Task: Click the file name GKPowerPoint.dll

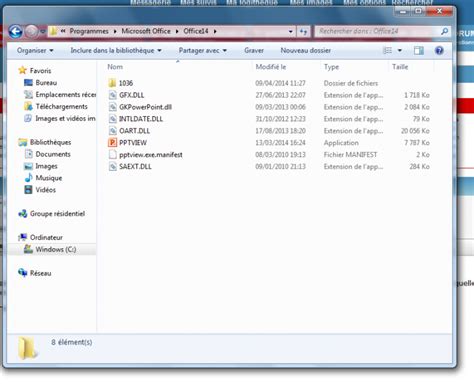Action: coord(145,107)
